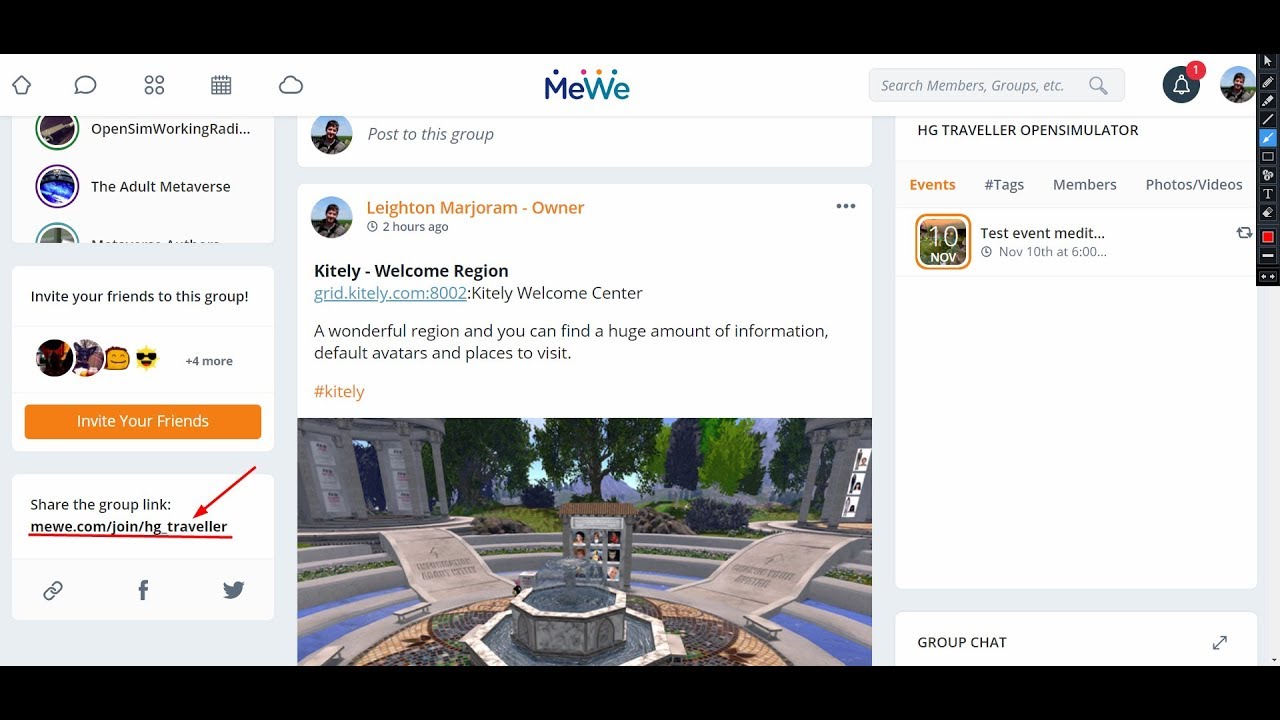Open Leighton Marjoram - Owner profile link

pos(475,208)
